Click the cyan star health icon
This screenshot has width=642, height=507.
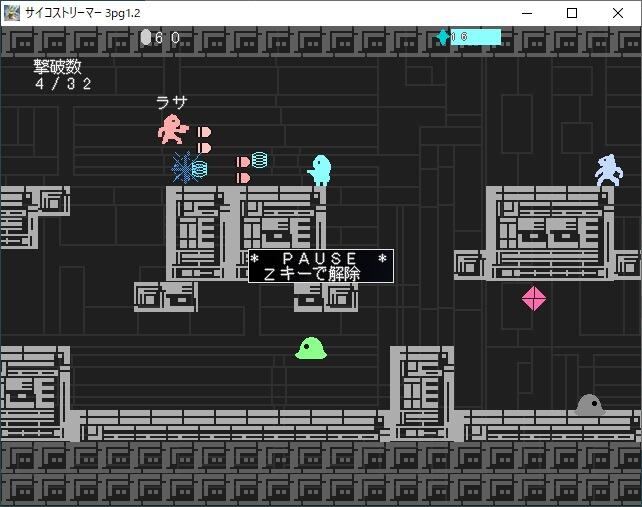443,37
